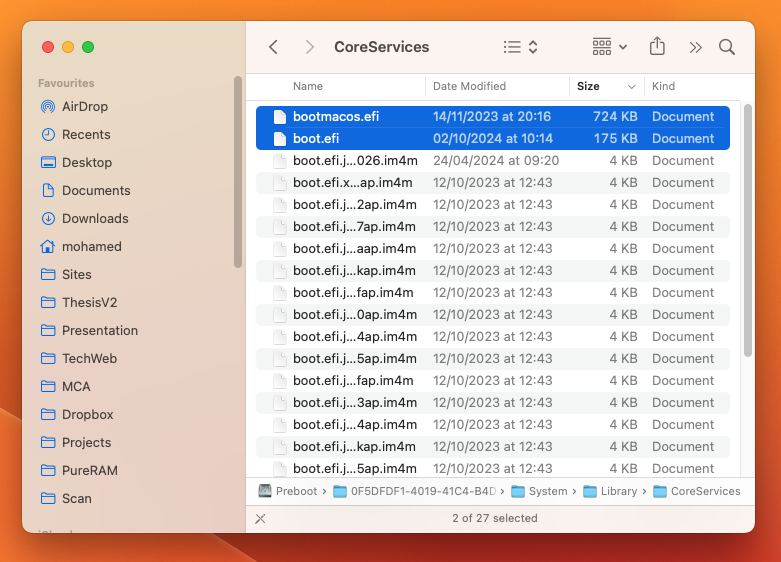
Task: Open the Share menu icon
Action: (x=657, y=47)
